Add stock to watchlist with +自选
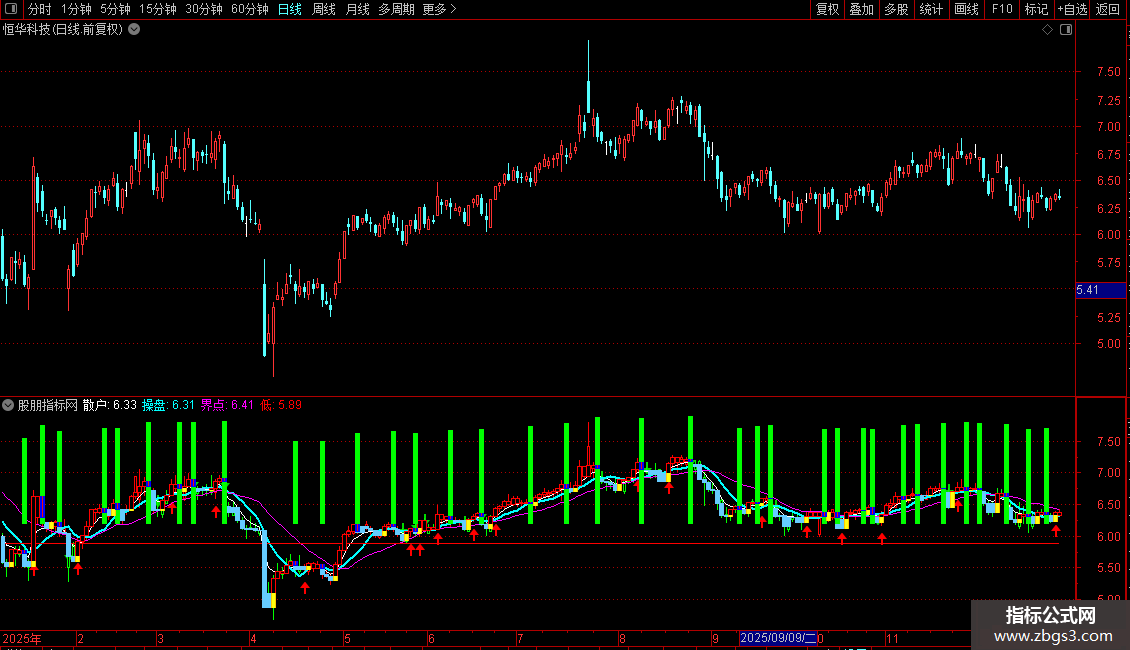 (1072, 9)
